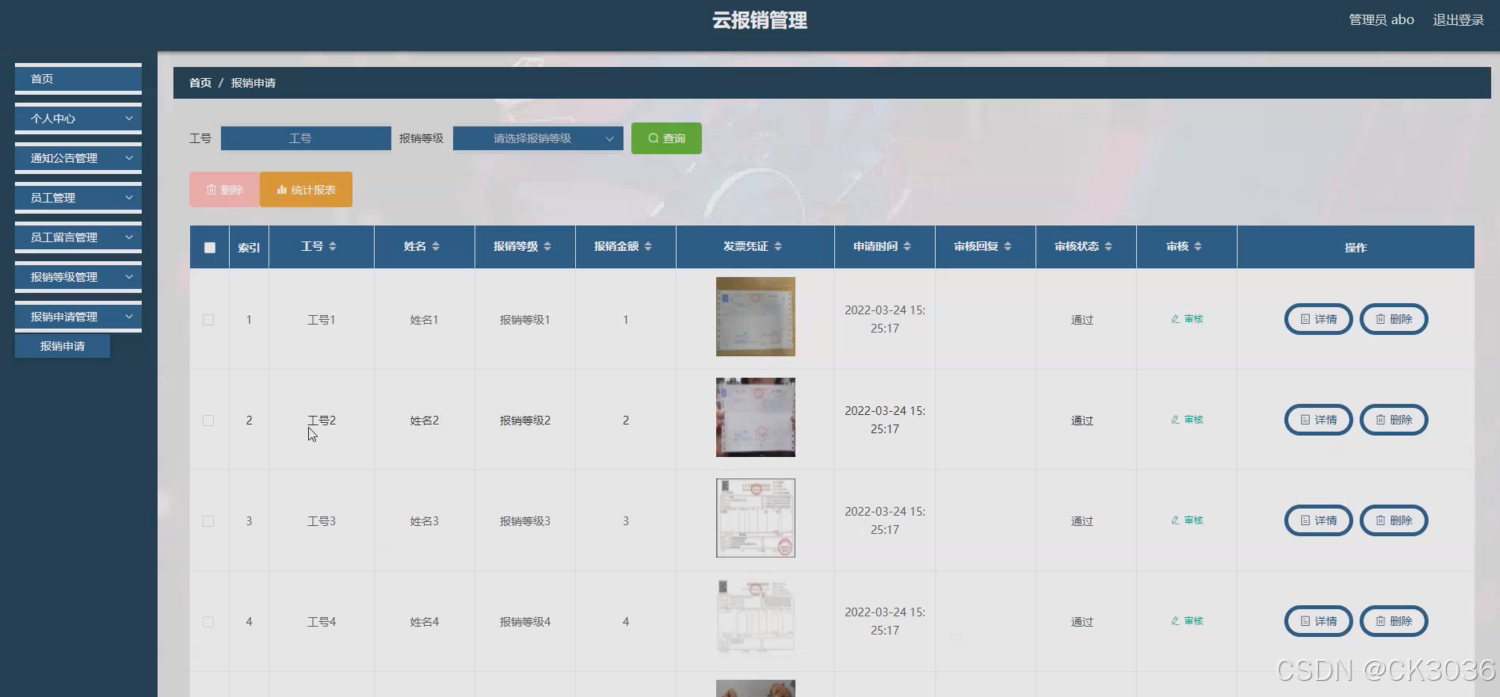
Task: Click 删除 button for row 工号2
Action: click(x=1394, y=420)
